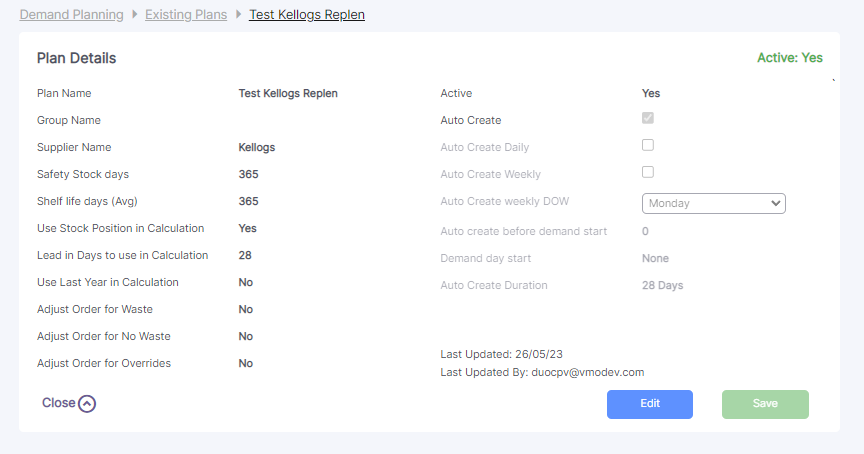The image size is (864, 454).
Task: Open the Auto Create weekly DOW dropdown
Action: pos(713,203)
